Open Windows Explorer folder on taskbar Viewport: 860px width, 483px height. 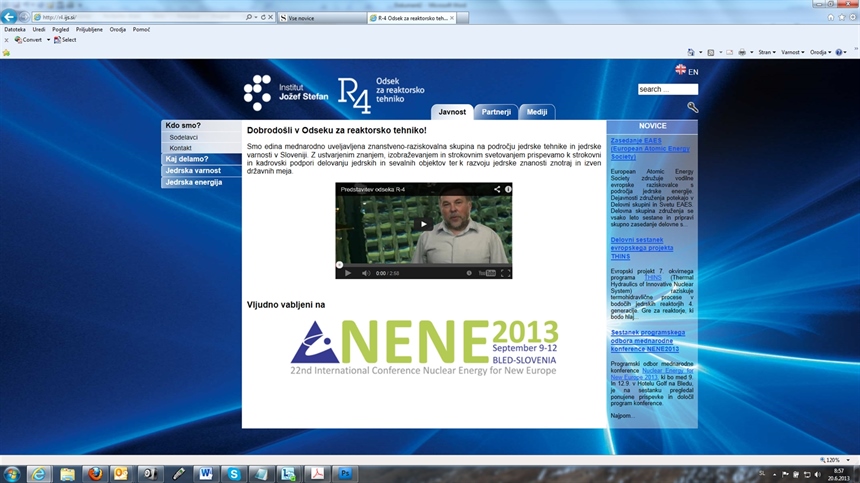(x=67, y=473)
